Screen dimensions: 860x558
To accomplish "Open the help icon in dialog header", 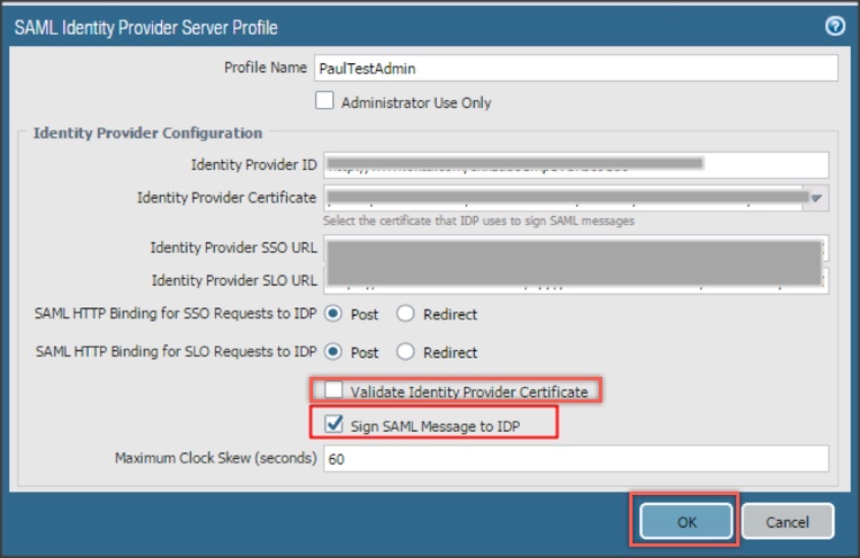I will (835, 26).
